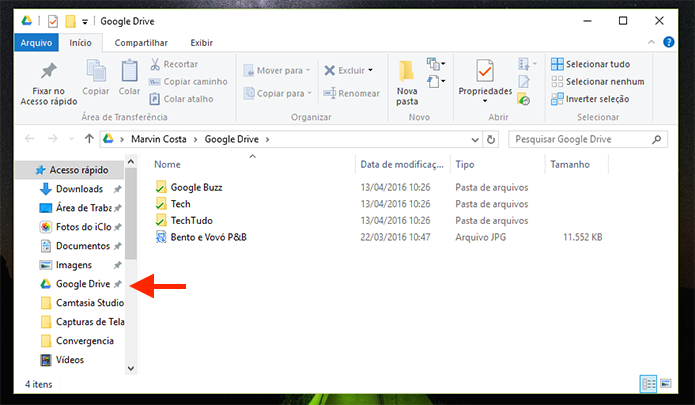Expand Propriedades dropdown arrow
The height and width of the screenshot is (405, 695).
coord(485,101)
